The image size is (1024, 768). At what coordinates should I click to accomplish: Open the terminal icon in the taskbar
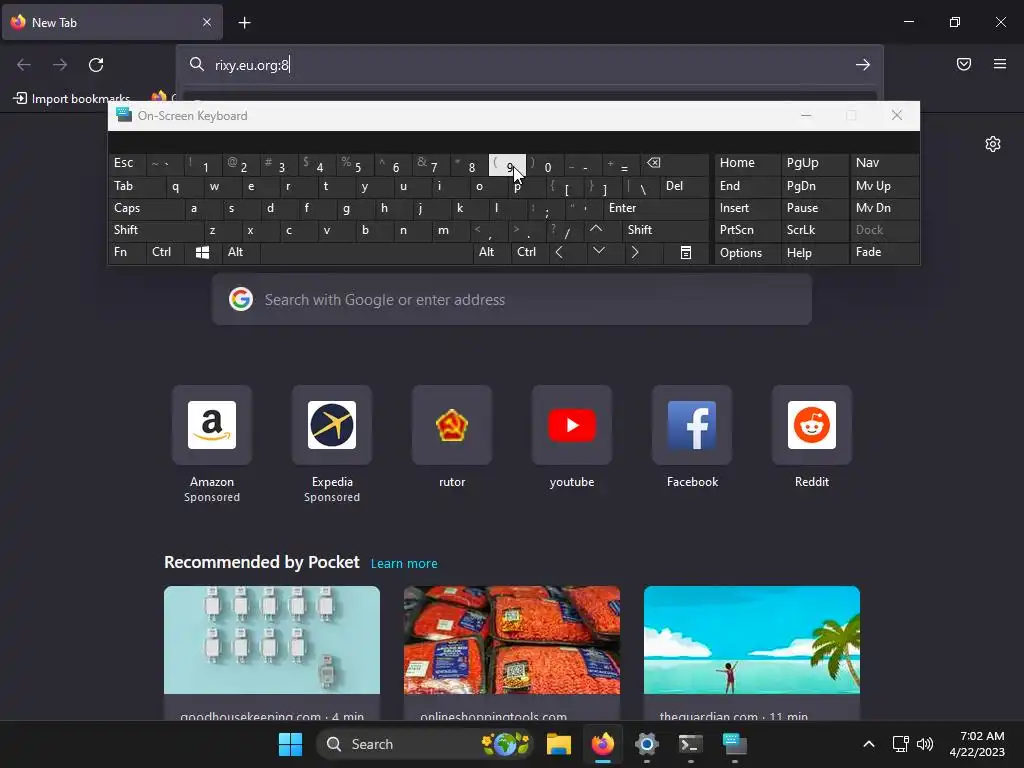coord(690,744)
